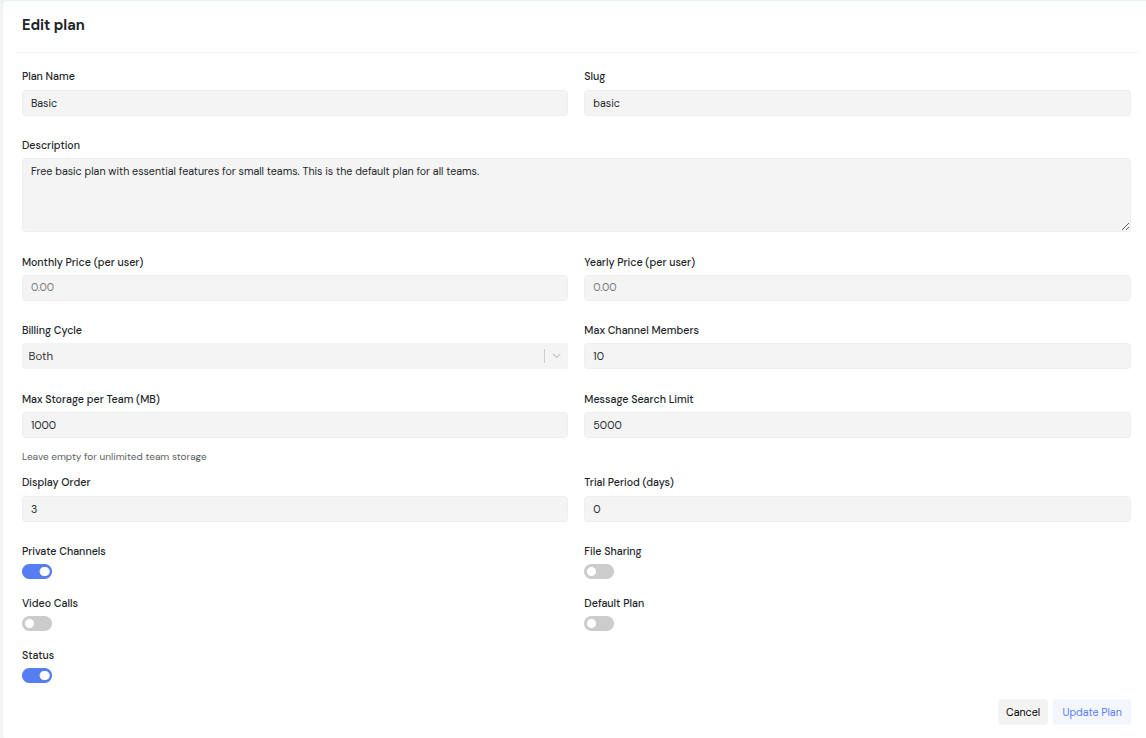Click the Update Plan button
This screenshot has width=1146, height=738.
(x=1091, y=711)
